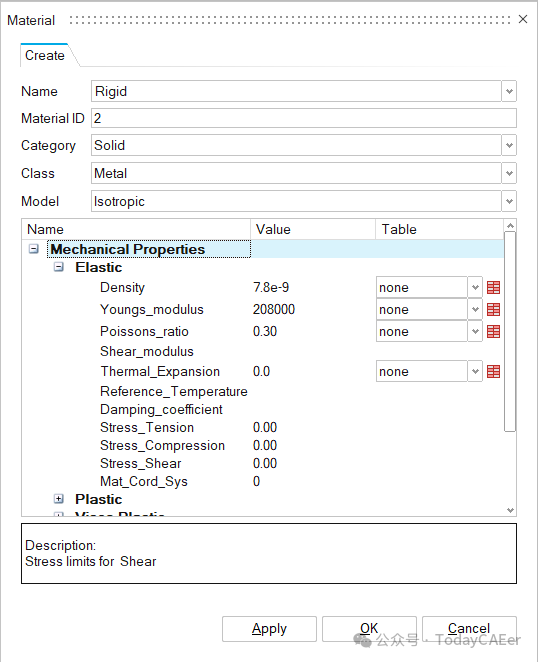This screenshot has width=538, height=662.
Task: Open the Density table icon
Action: click(x=493, y=288)
